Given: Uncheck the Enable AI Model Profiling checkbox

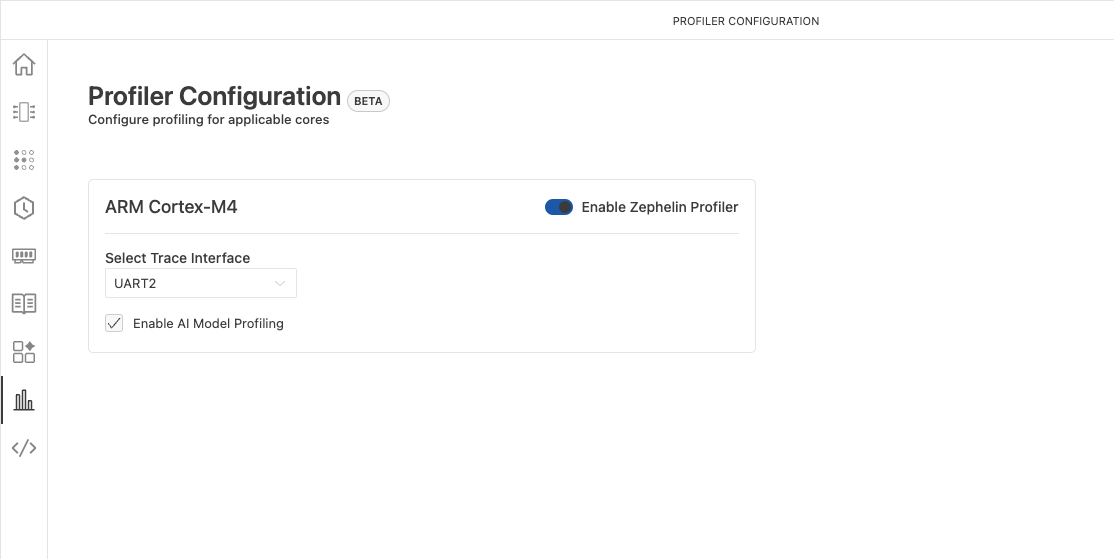Looking at the screenshot, I should click(x=114, y=323).
